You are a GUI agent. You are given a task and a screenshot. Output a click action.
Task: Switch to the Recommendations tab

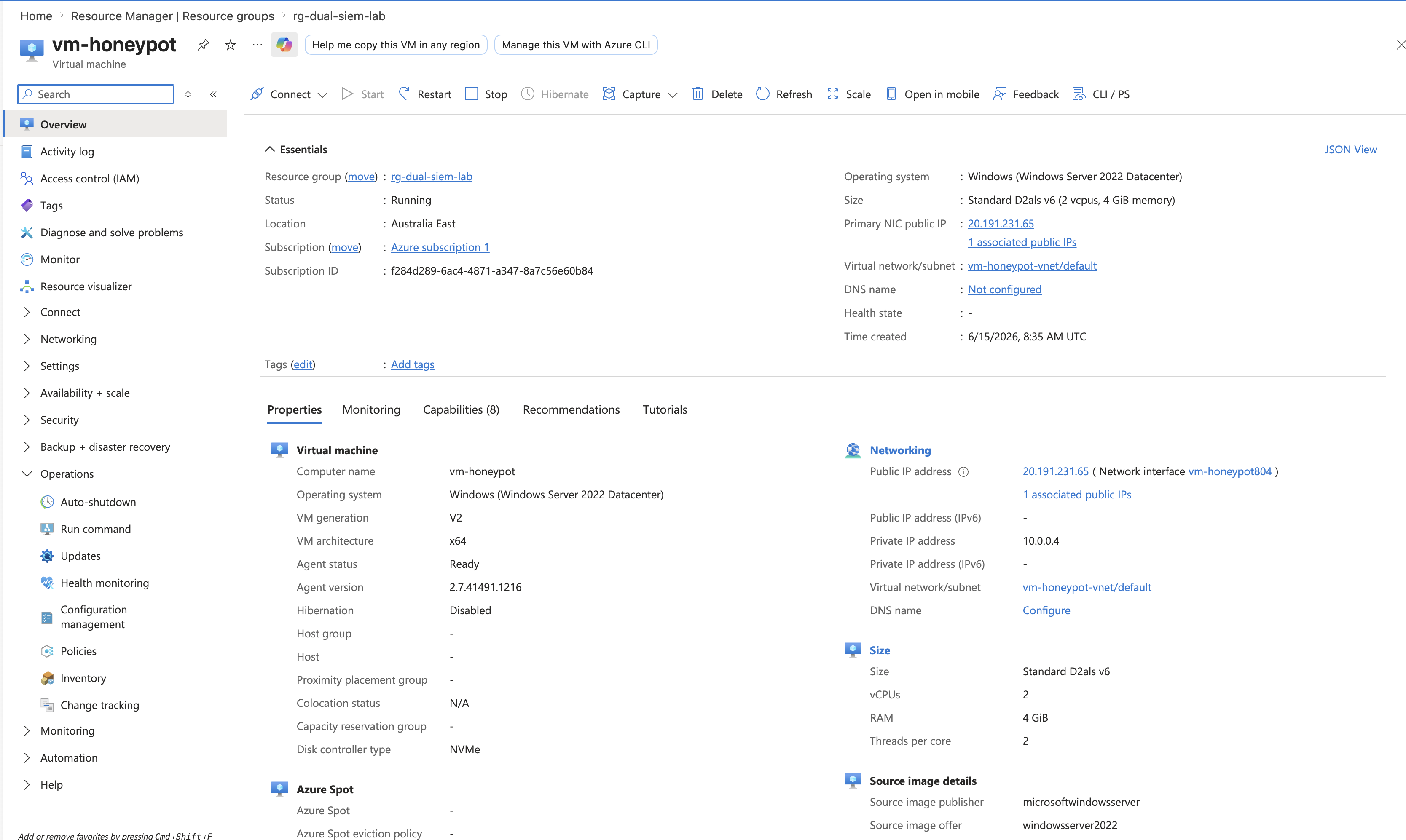coord(572,410)
